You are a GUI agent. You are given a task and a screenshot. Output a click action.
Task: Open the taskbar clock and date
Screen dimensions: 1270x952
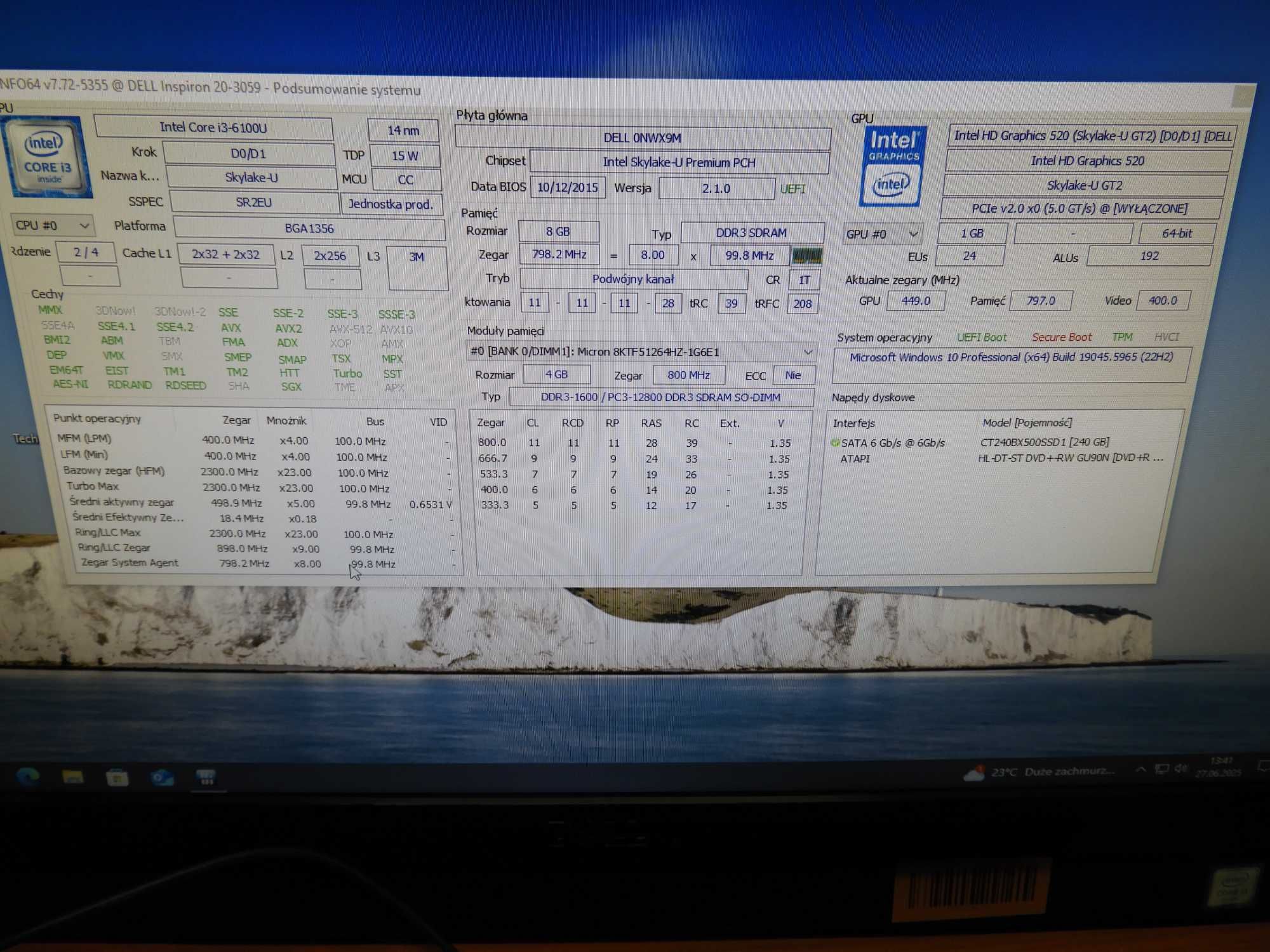point(1219,767)
